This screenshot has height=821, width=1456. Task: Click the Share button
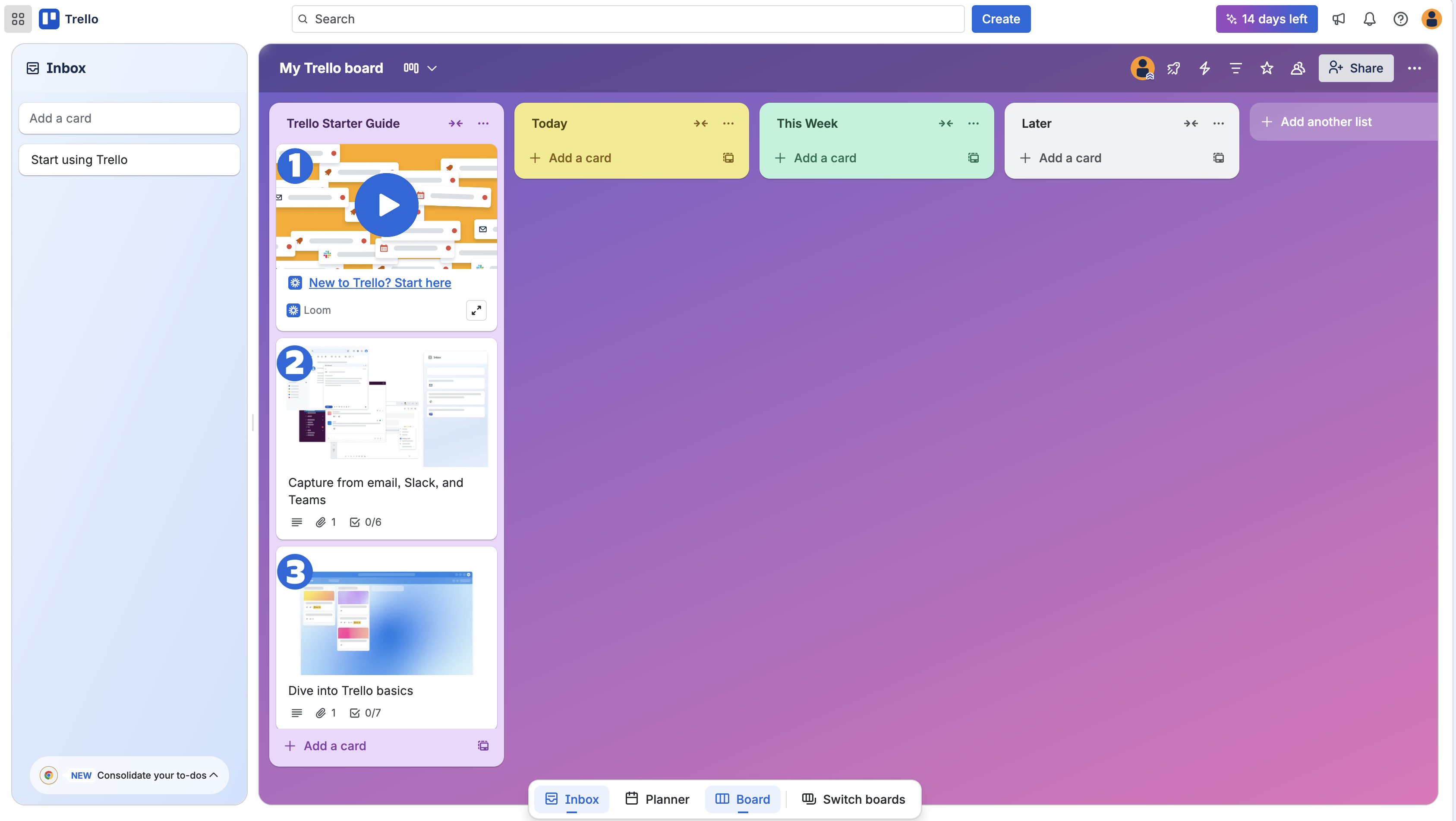pyautogui.click(x=1355, y=68)
